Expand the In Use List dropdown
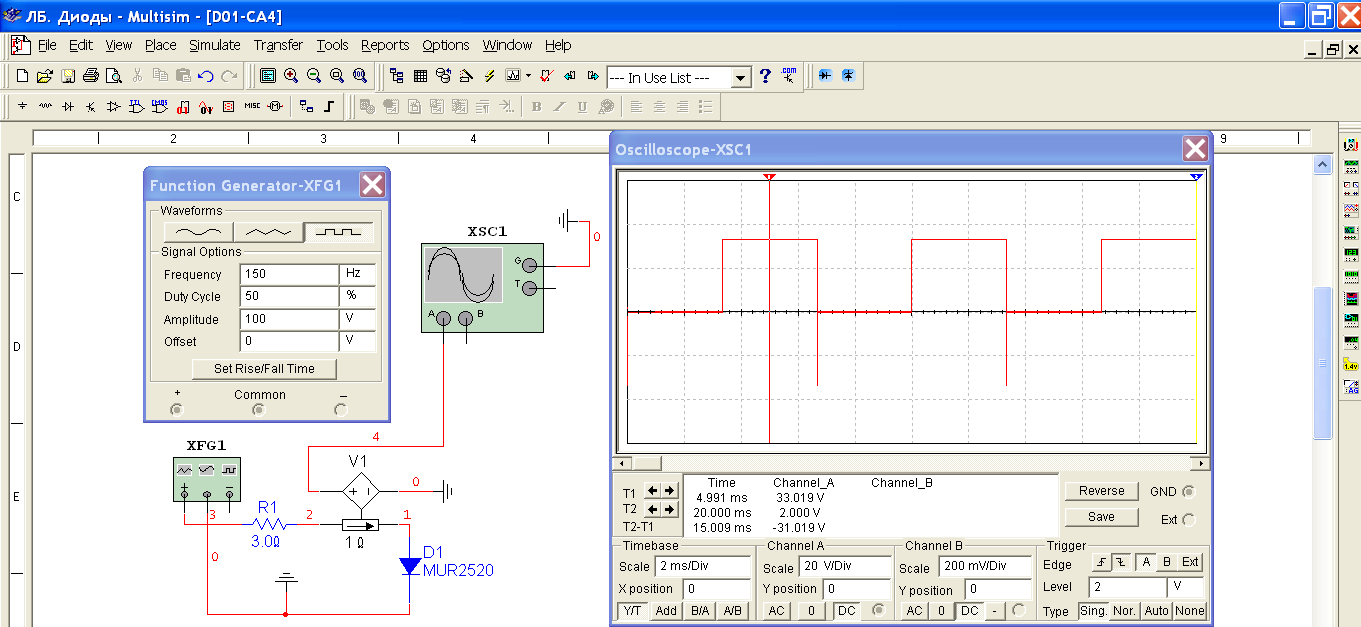 [x=740, y=78]
